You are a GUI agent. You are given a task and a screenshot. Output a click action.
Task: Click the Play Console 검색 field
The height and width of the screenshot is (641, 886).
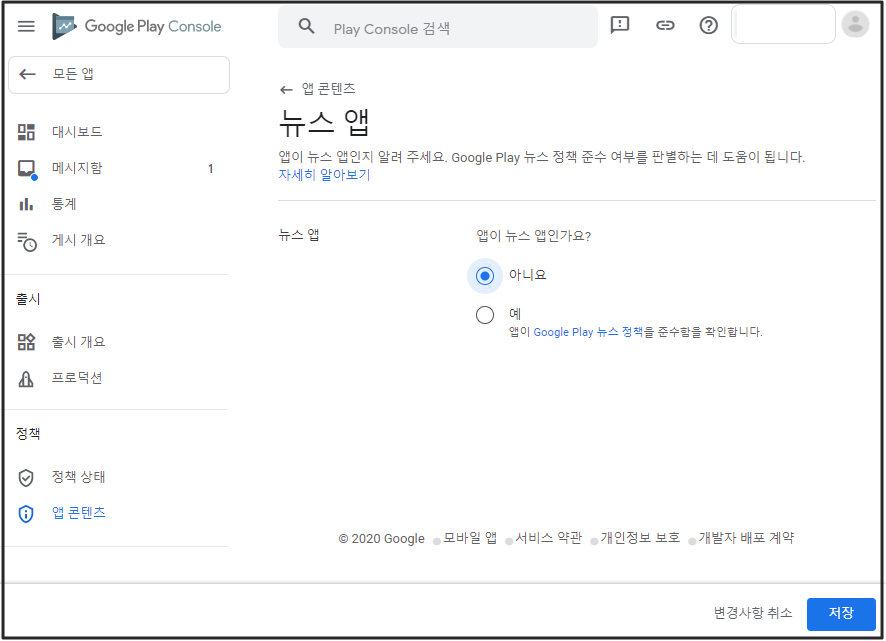tap(460, 28)
